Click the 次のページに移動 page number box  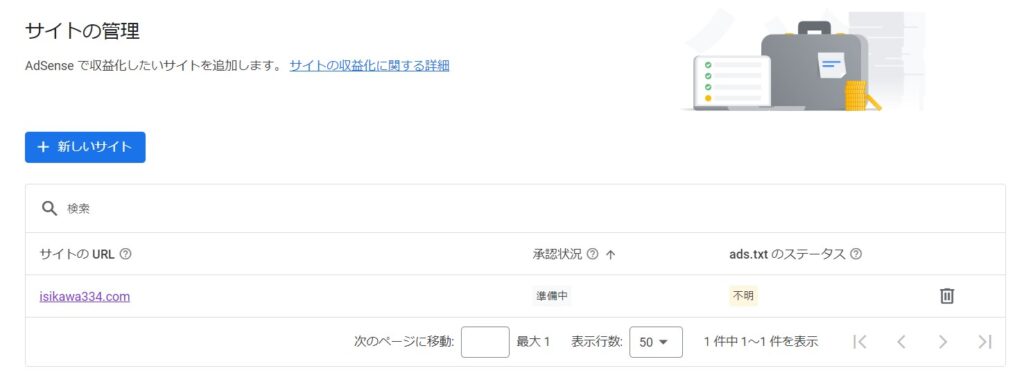point(485,342)
